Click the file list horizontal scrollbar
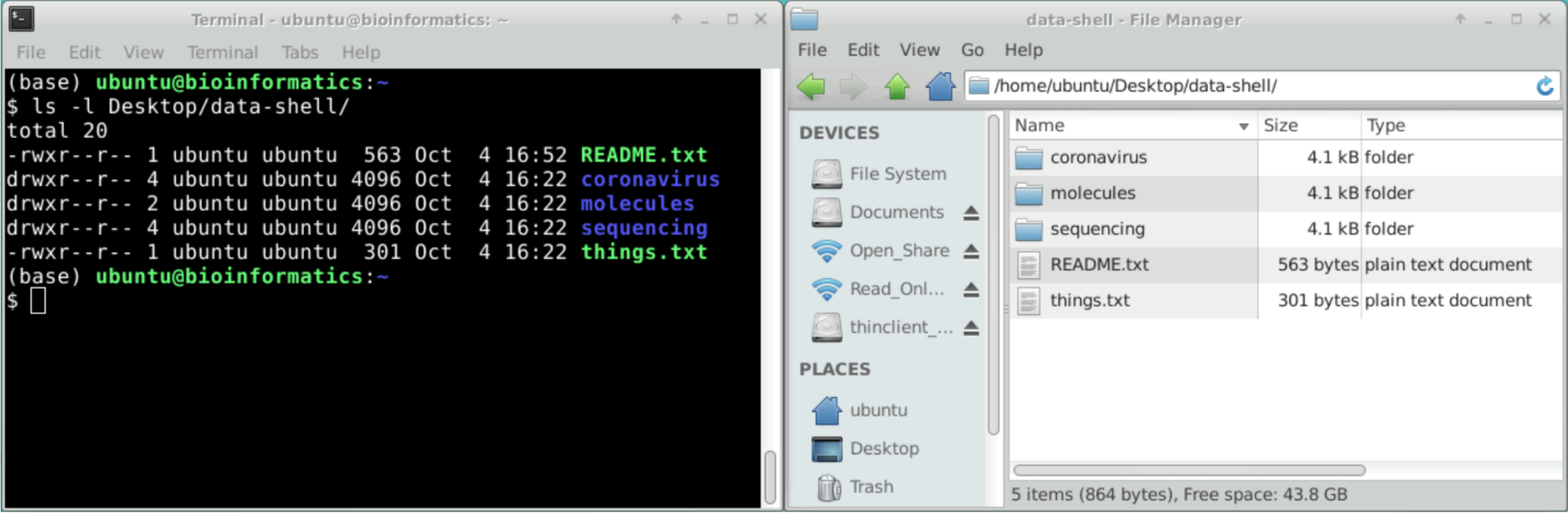Screen dimensions: 1568x513 point(1189,471)
